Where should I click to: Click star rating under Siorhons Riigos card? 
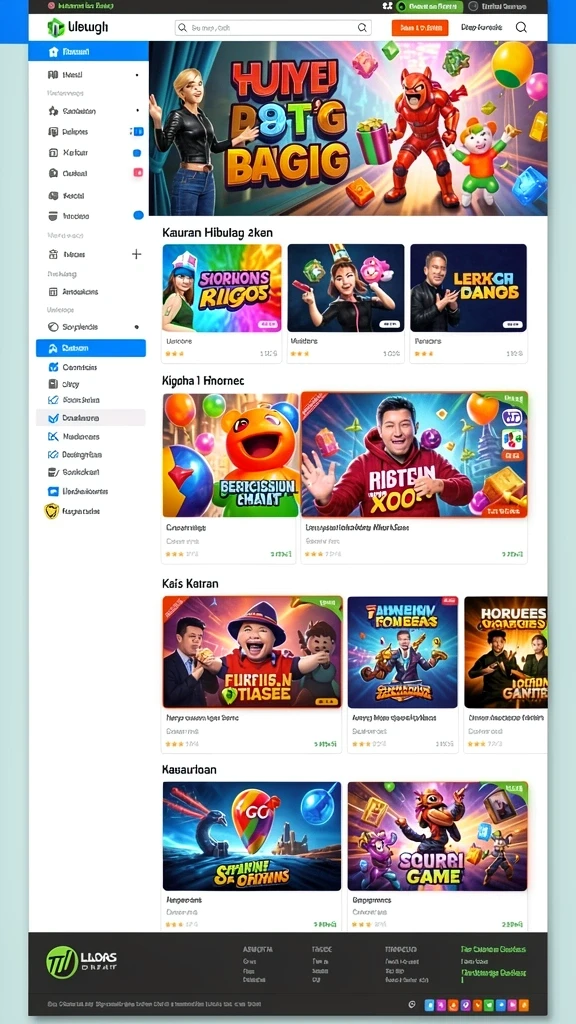click(174, 353)
